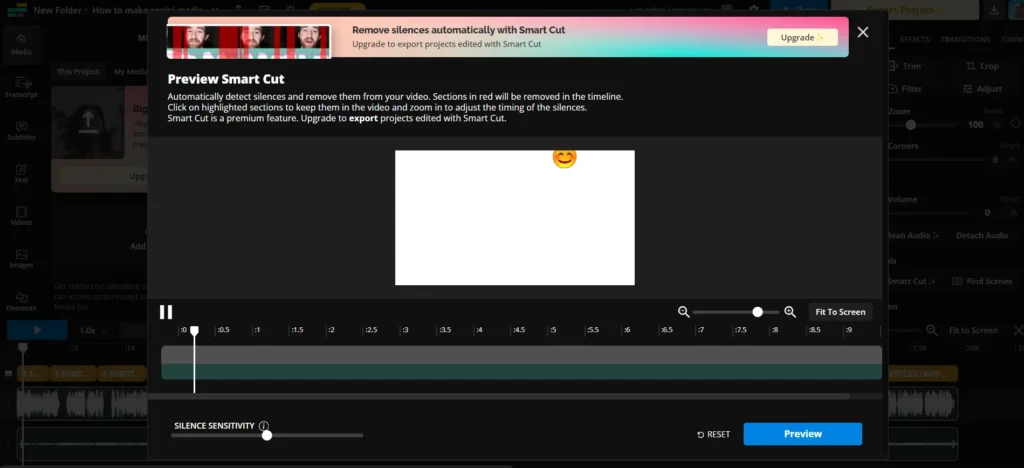
Task: Open the Smart Cut banner thumbnail image
Action: [x=249, y=42]
